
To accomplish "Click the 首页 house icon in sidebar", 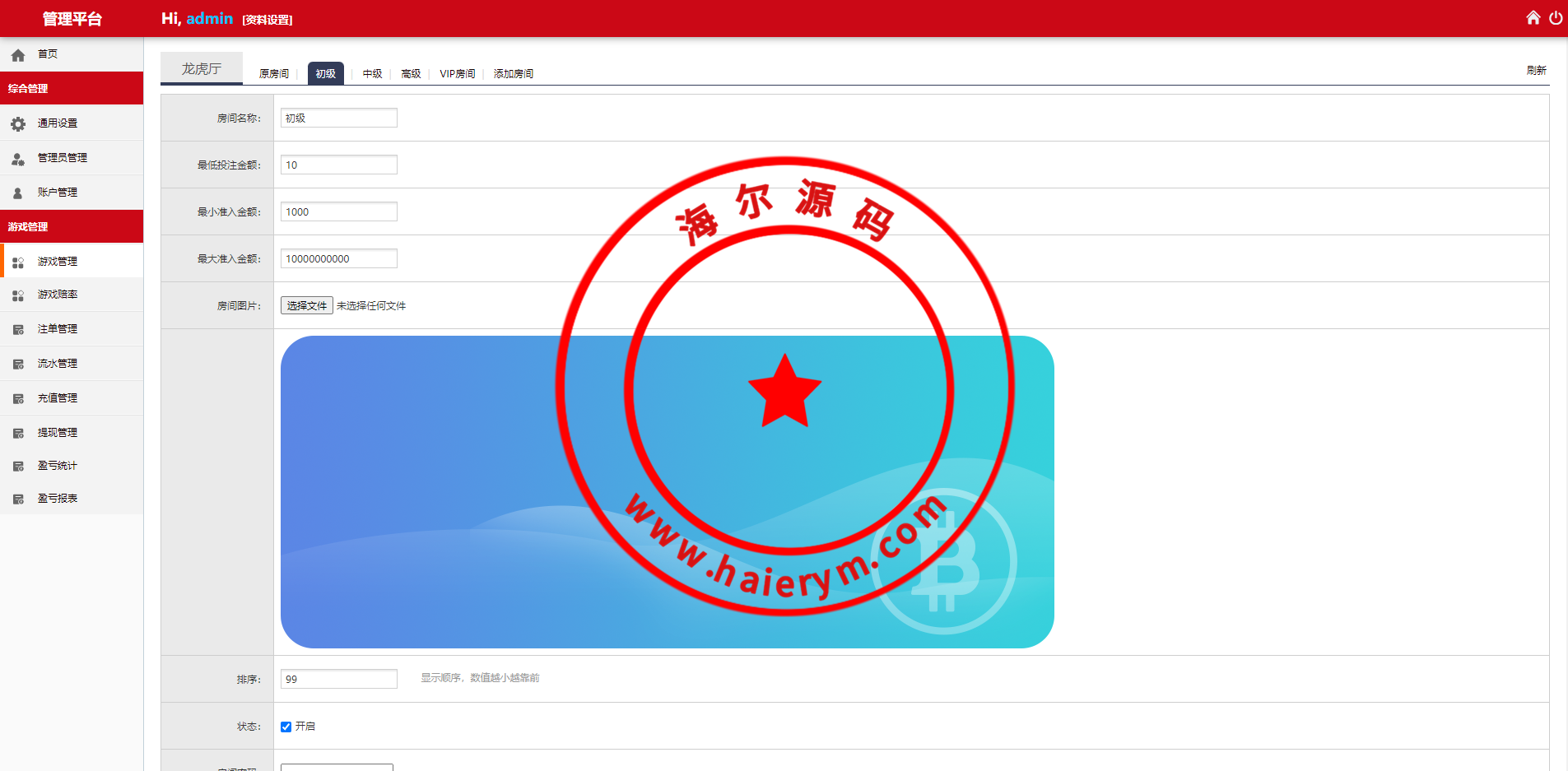I will (x=18, y=55).
